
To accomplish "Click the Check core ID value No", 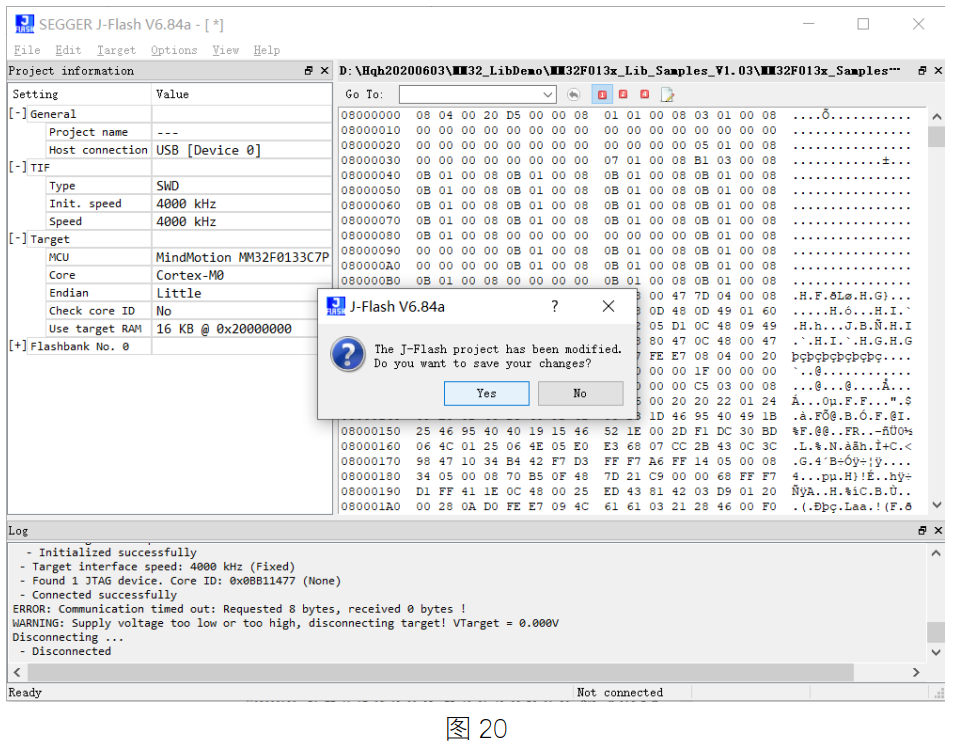I will click(164, 311).
